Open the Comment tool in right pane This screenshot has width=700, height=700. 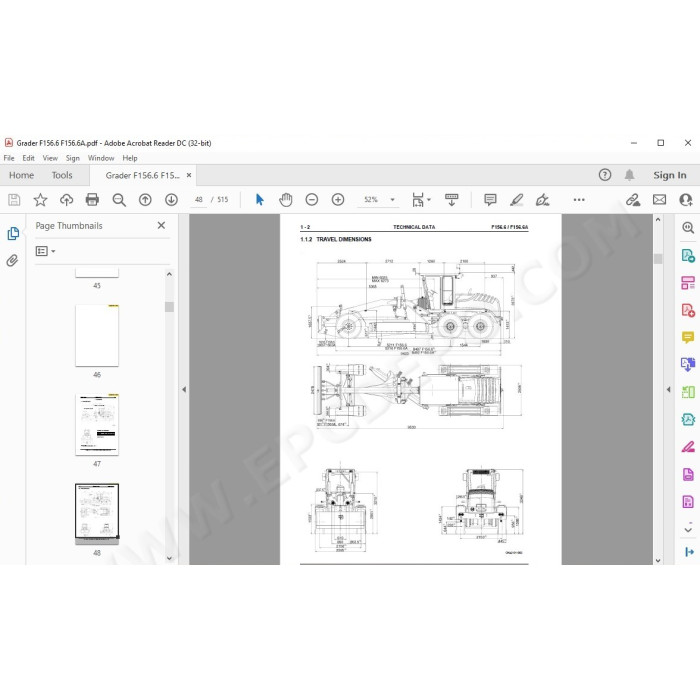point(688,337)
